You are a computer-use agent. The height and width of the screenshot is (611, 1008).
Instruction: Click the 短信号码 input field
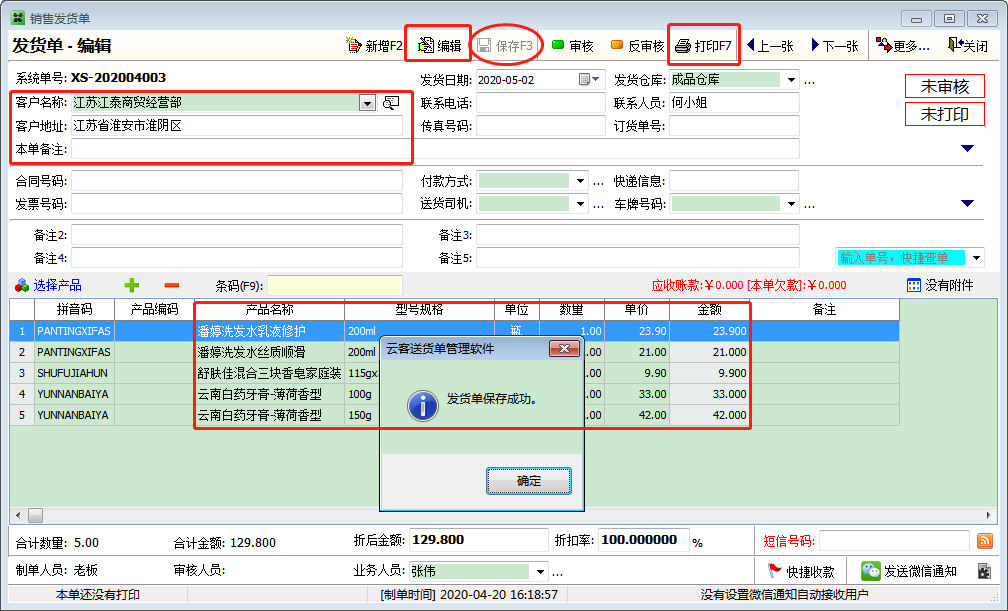coord(894,541)
